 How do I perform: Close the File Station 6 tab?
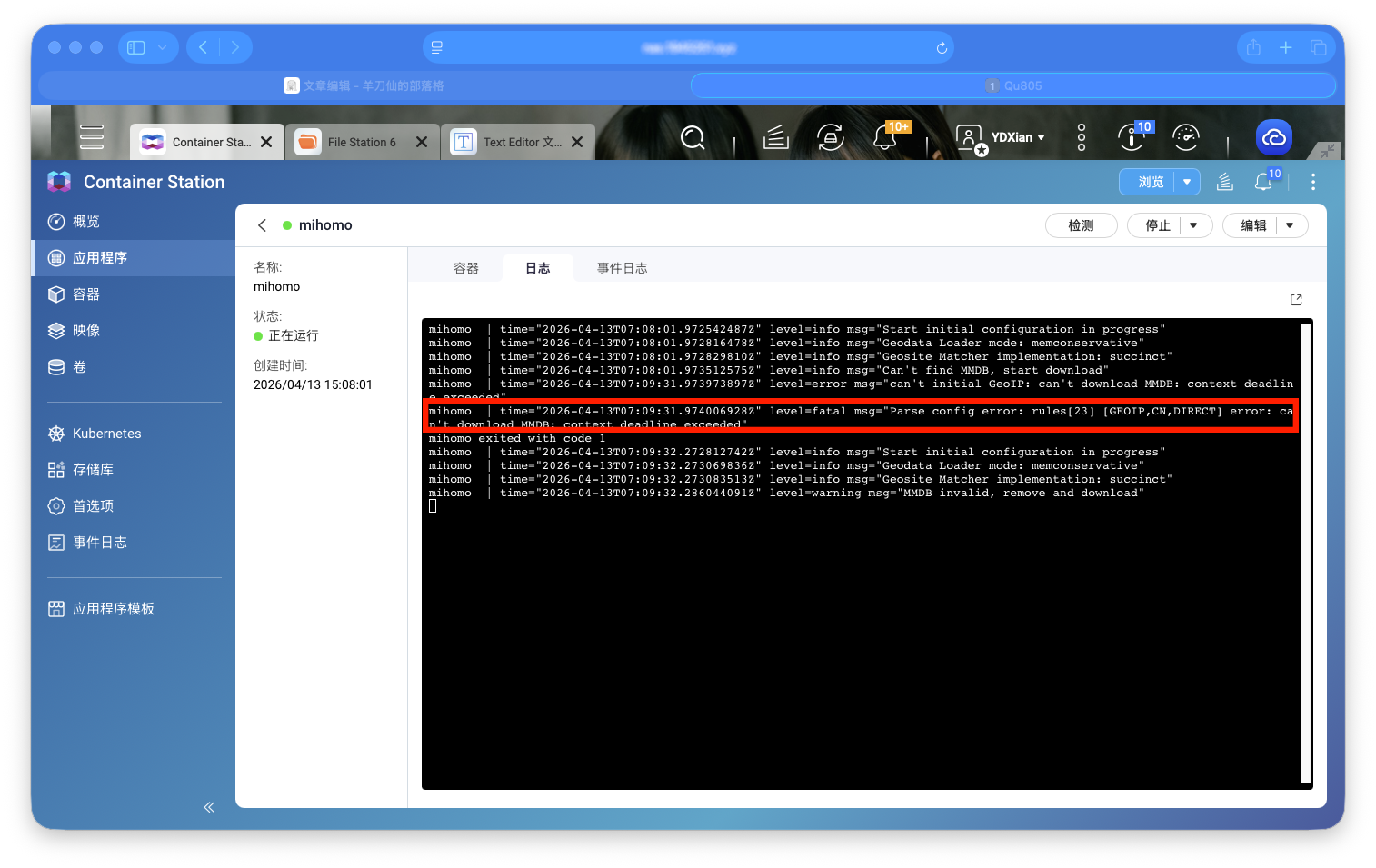click(x=422, y=142)
